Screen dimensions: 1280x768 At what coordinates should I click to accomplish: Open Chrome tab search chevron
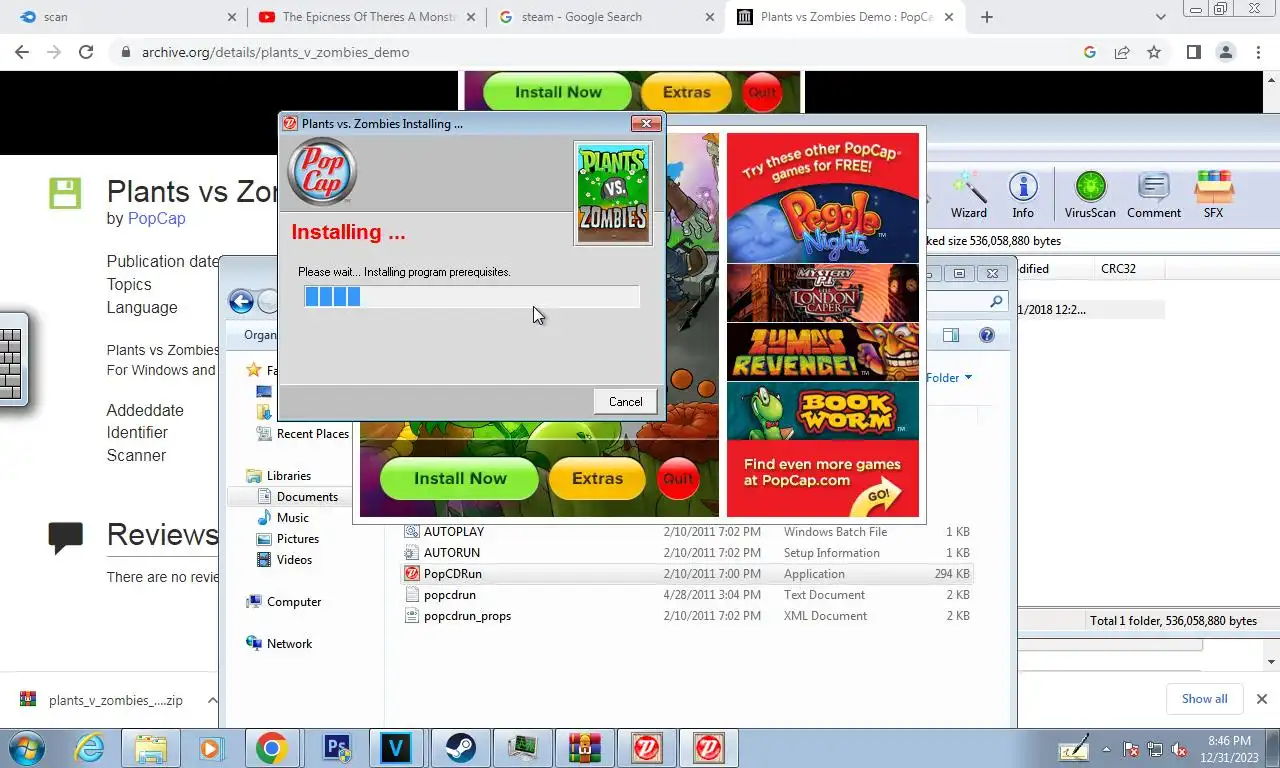pyautogui.click(x=1160, y=17)
